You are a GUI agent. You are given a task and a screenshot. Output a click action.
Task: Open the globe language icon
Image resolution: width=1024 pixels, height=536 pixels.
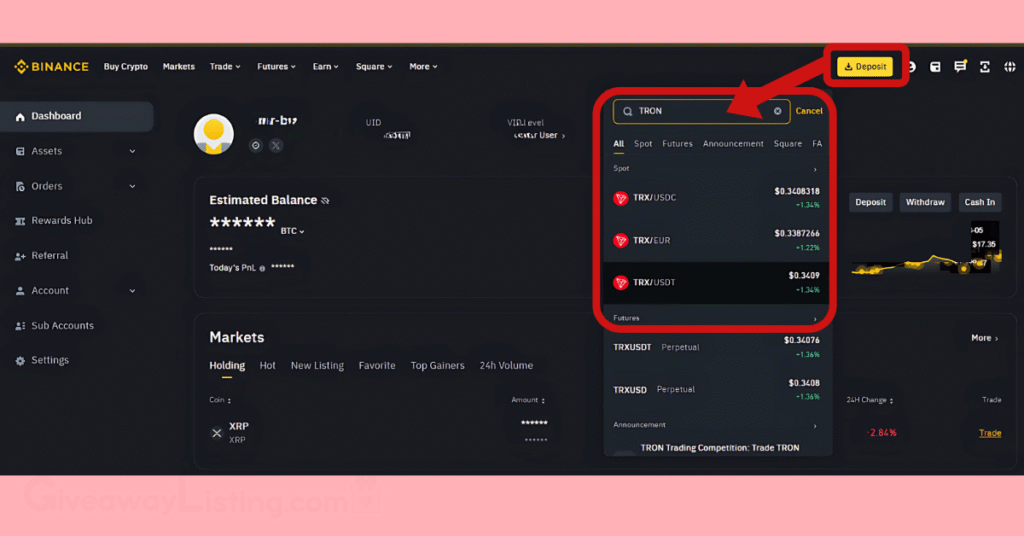point(1010,67)
